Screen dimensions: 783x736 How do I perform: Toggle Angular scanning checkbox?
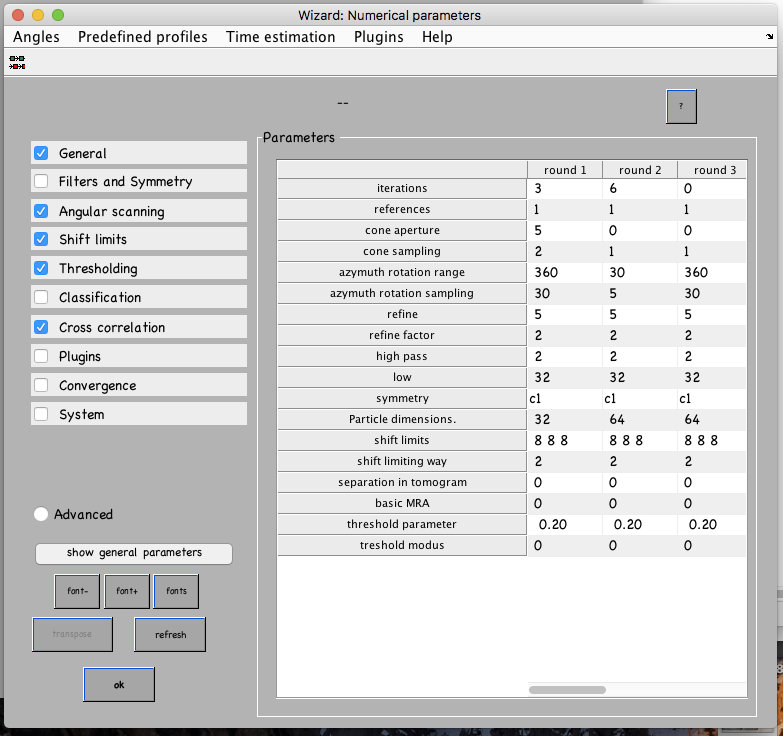pos(41,211)
